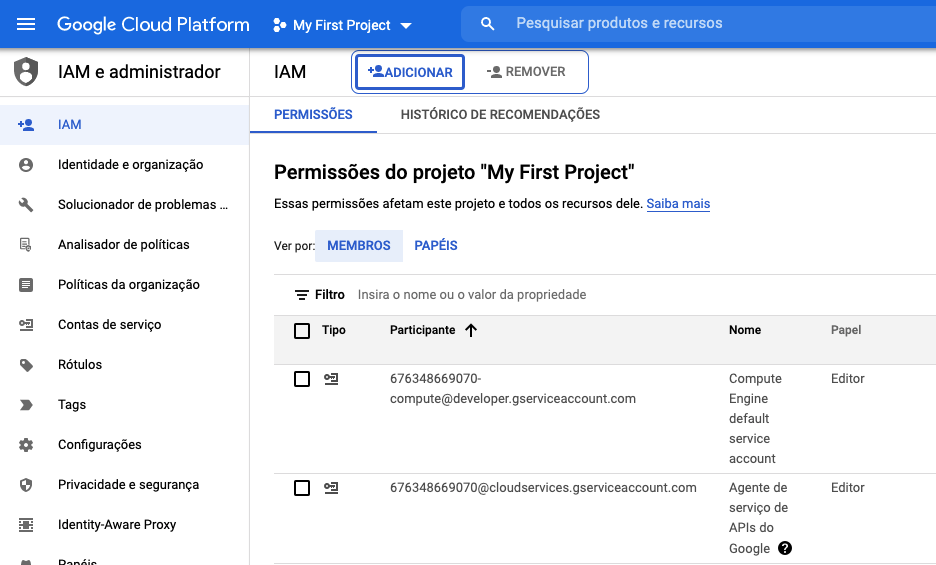Switch to the PERMISSÕES tab
The height and width of the screenshot is (565, 936).
313,115
